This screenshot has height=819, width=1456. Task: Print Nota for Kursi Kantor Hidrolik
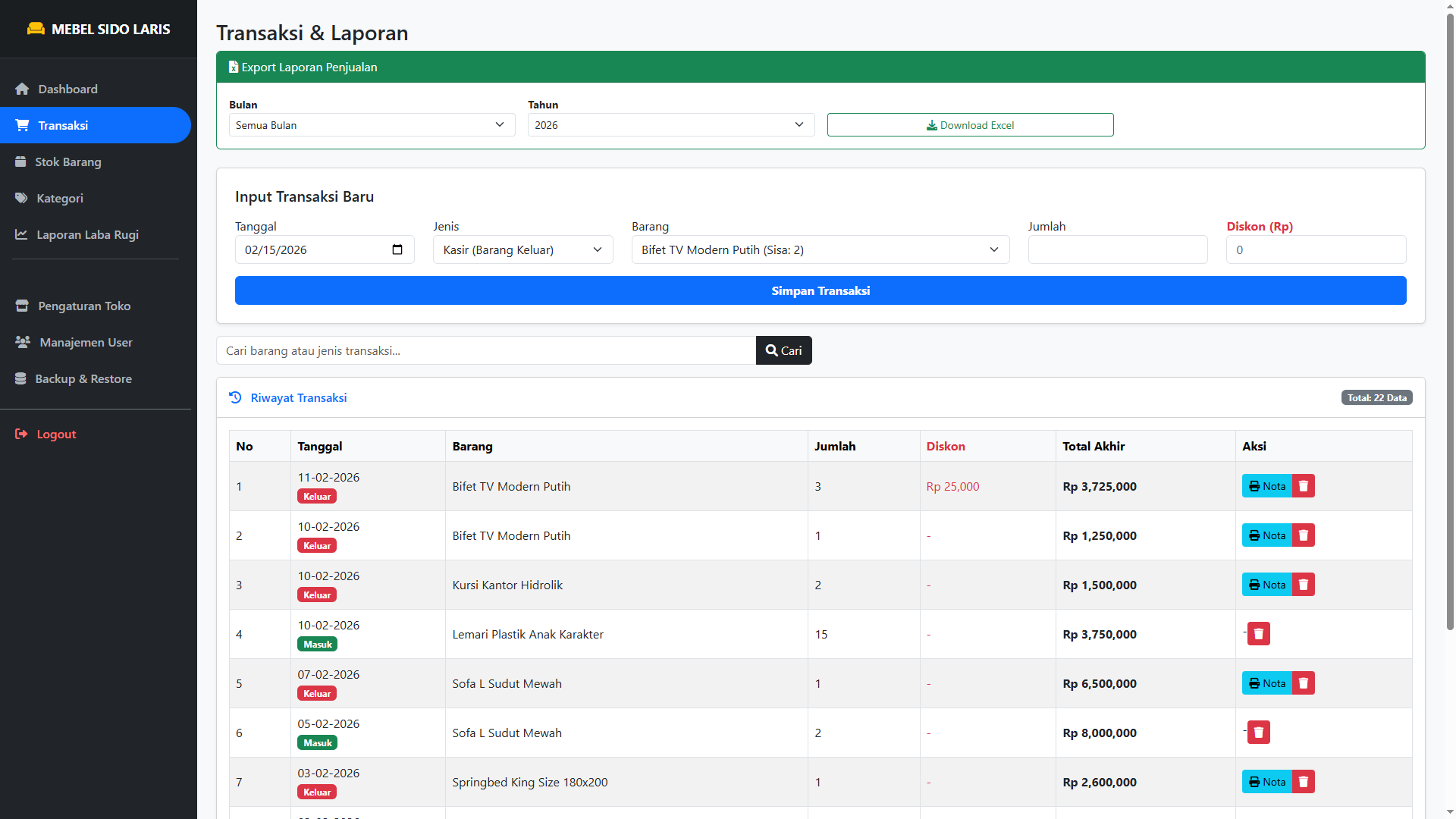pos(1267,585)
